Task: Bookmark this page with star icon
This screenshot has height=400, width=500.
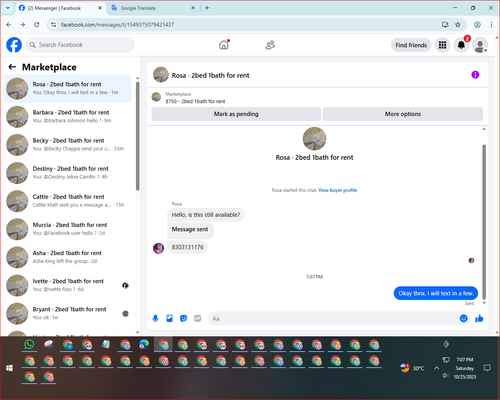Action: 458,24
